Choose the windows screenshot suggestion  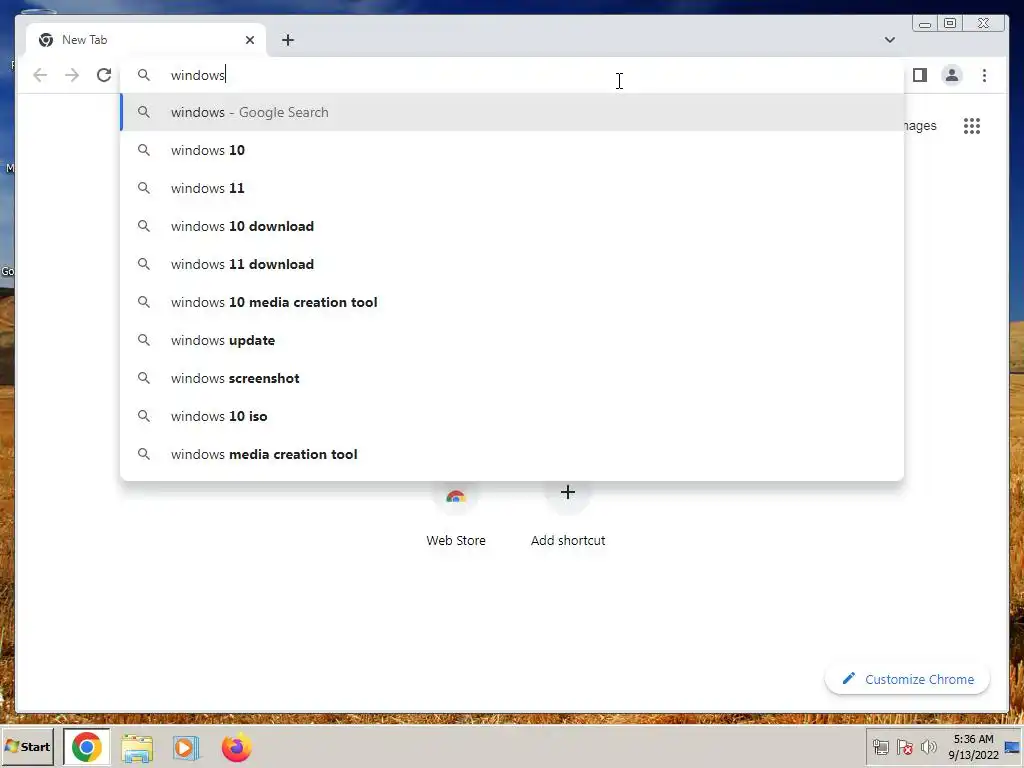pyautogui.click(x=512, y=378)
